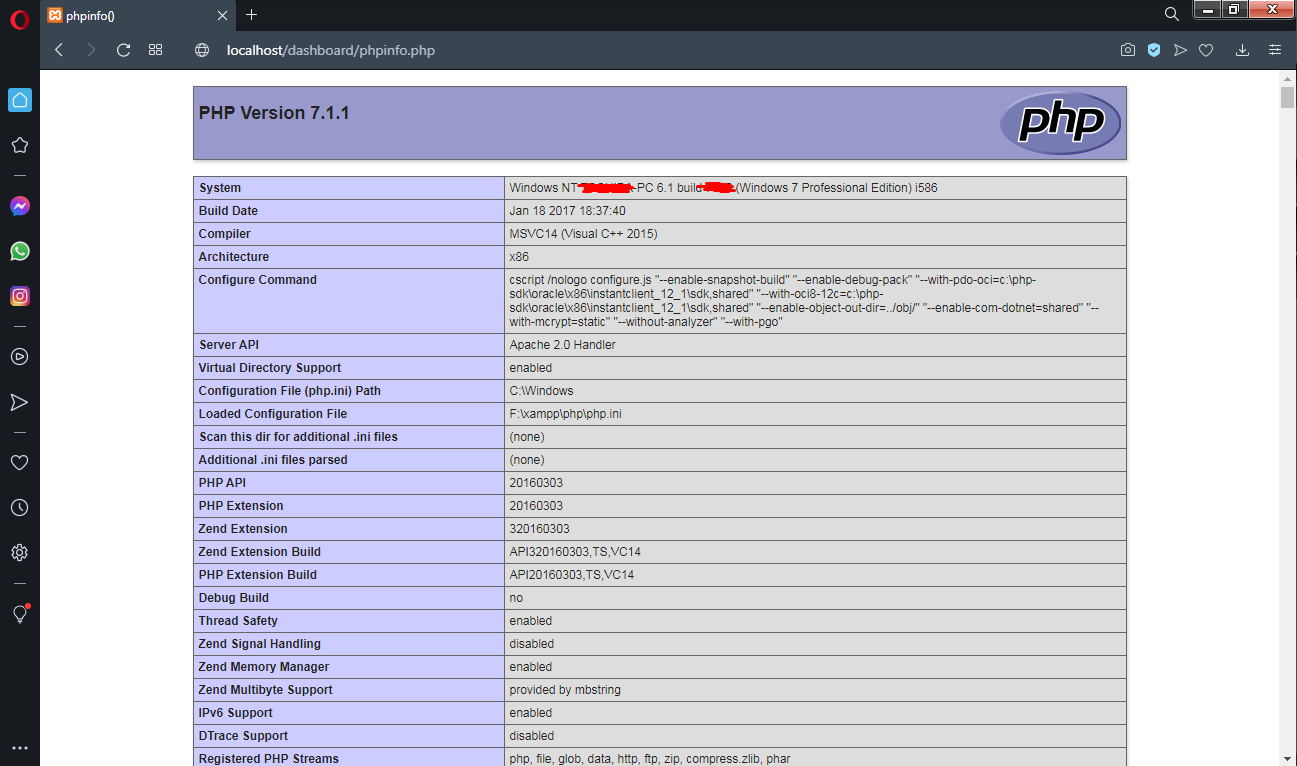Open sidebar three-dots setup menu
The image size is (1297, 766).
(20, 748)
